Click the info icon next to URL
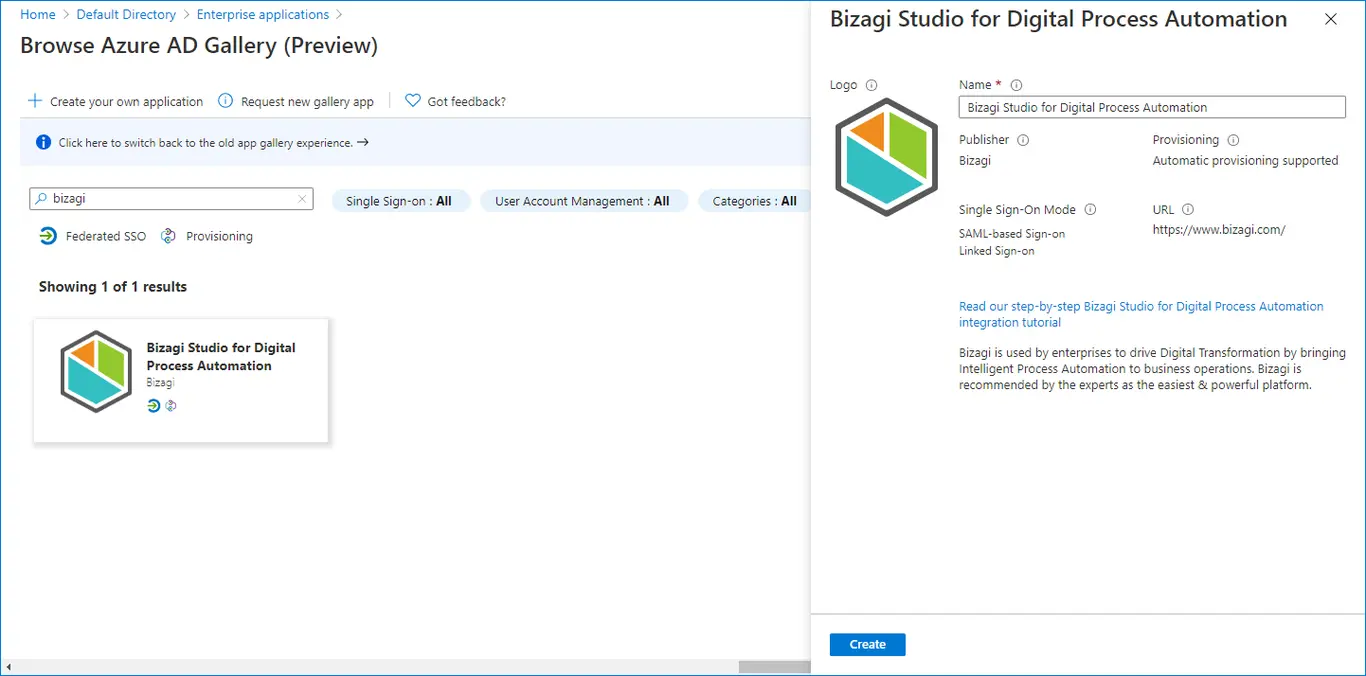Image resolution: width=1366 pixels, height=676 pixels. [x=1188, y=210]
